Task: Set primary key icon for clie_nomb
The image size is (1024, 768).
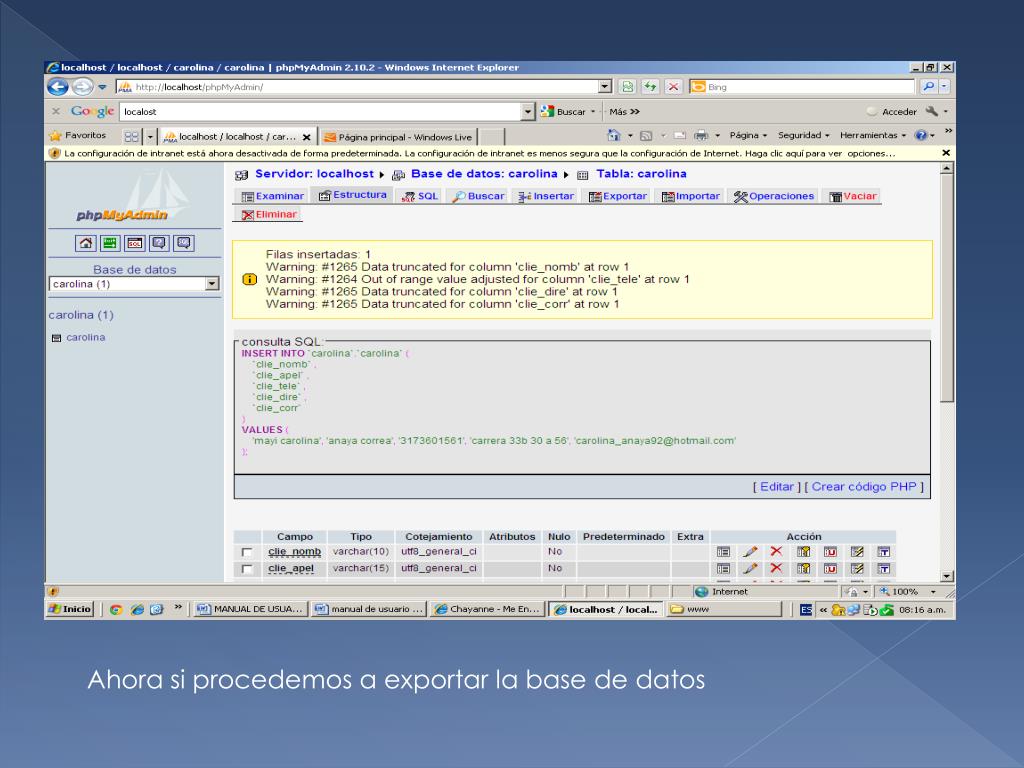Action: (803, 552)
